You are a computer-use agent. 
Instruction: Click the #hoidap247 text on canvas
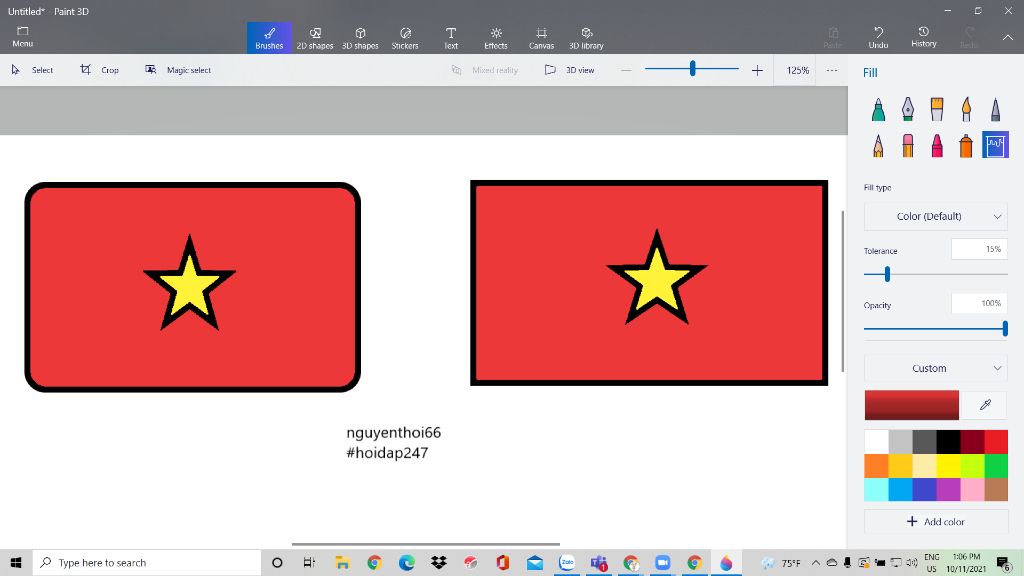387,453
